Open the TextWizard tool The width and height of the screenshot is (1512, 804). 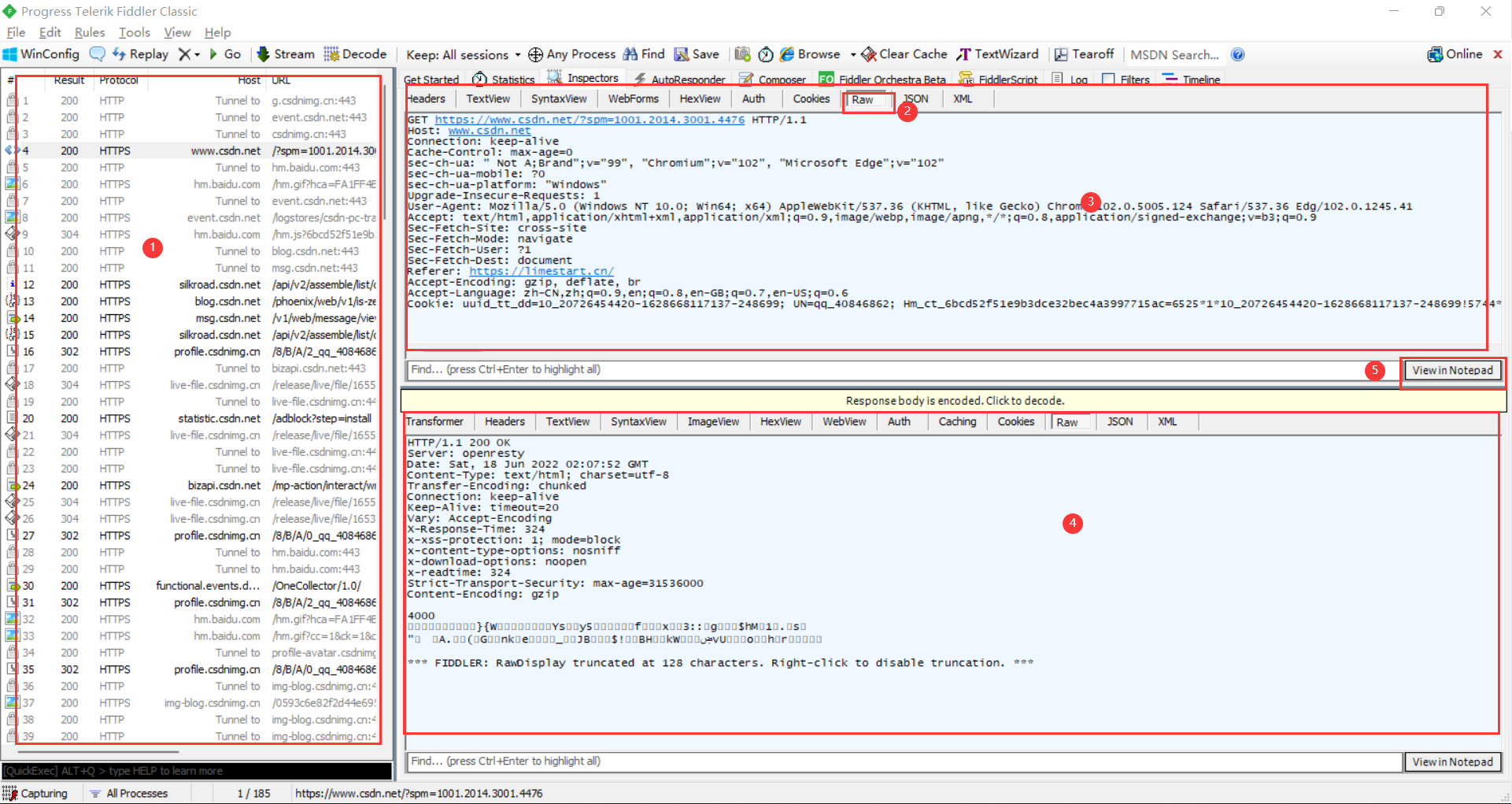coord(998,54)
